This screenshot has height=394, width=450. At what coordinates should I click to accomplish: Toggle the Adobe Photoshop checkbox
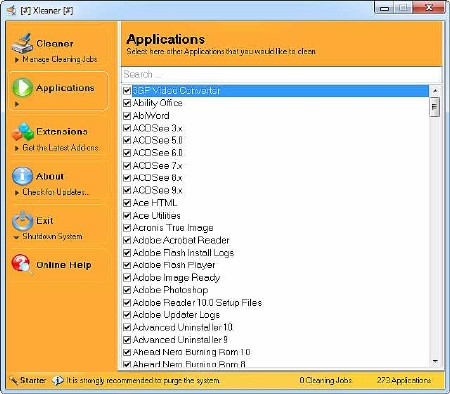127,290
